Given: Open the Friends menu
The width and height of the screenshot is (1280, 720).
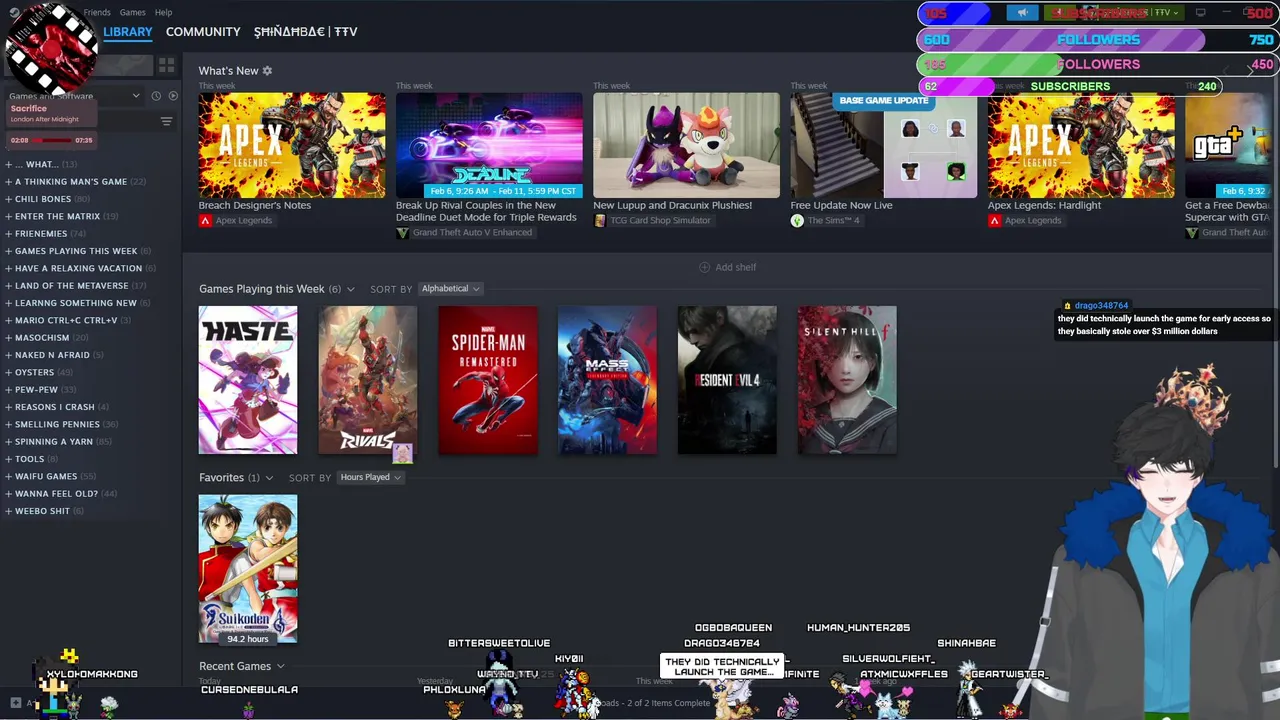Looking at the screenshot, I should coord(97,12).
